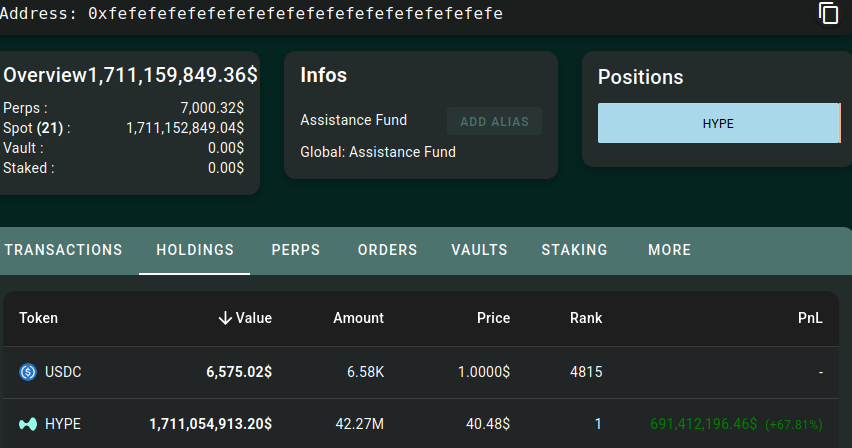Click the Positions card heading
The width and height of the screenshot is (852, 448).
click(641, 77)
